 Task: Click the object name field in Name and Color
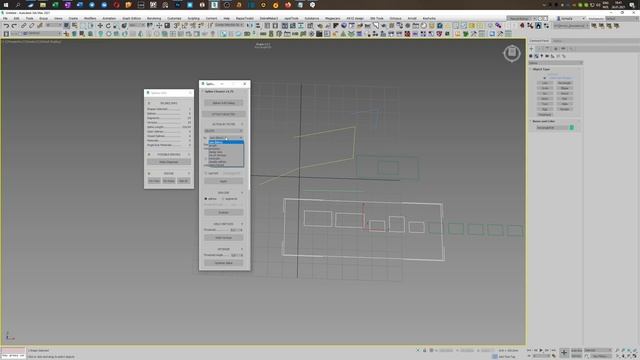point(551,128)
